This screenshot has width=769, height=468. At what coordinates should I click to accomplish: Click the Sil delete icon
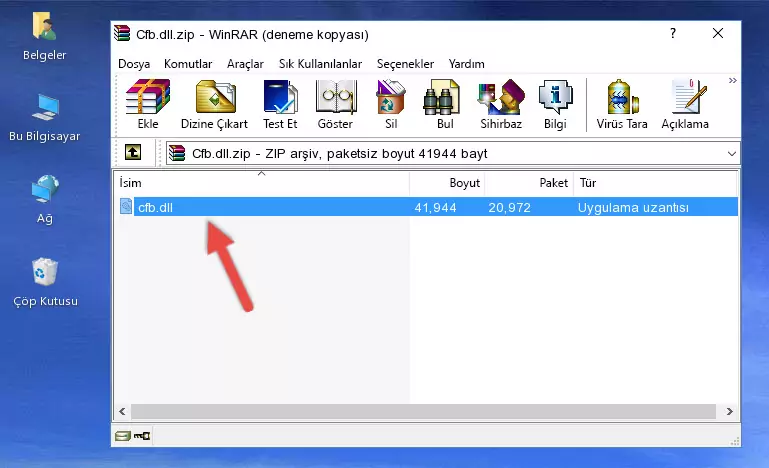pyautogui.click(x=391, y=104)
